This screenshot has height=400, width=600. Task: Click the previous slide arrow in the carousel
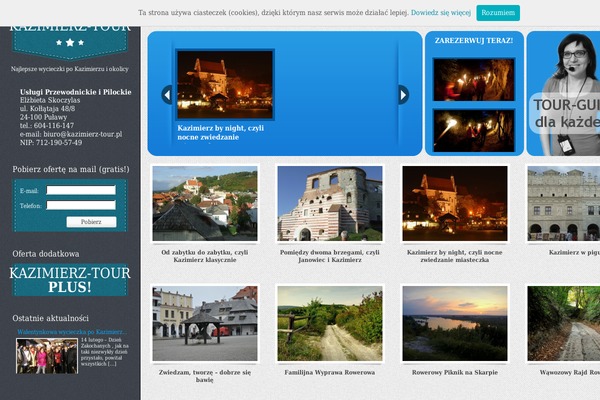point(167,95)
